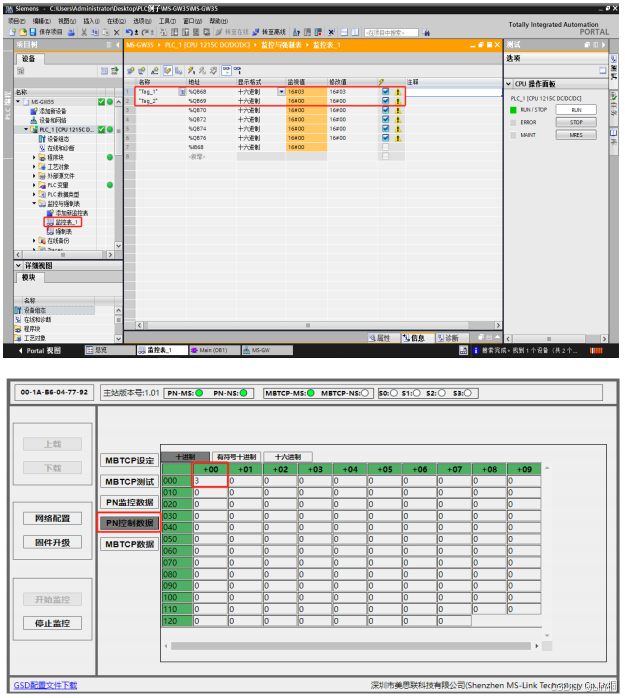Open 设备组态 under PLC_1 in project tree

tap(58, 139)
